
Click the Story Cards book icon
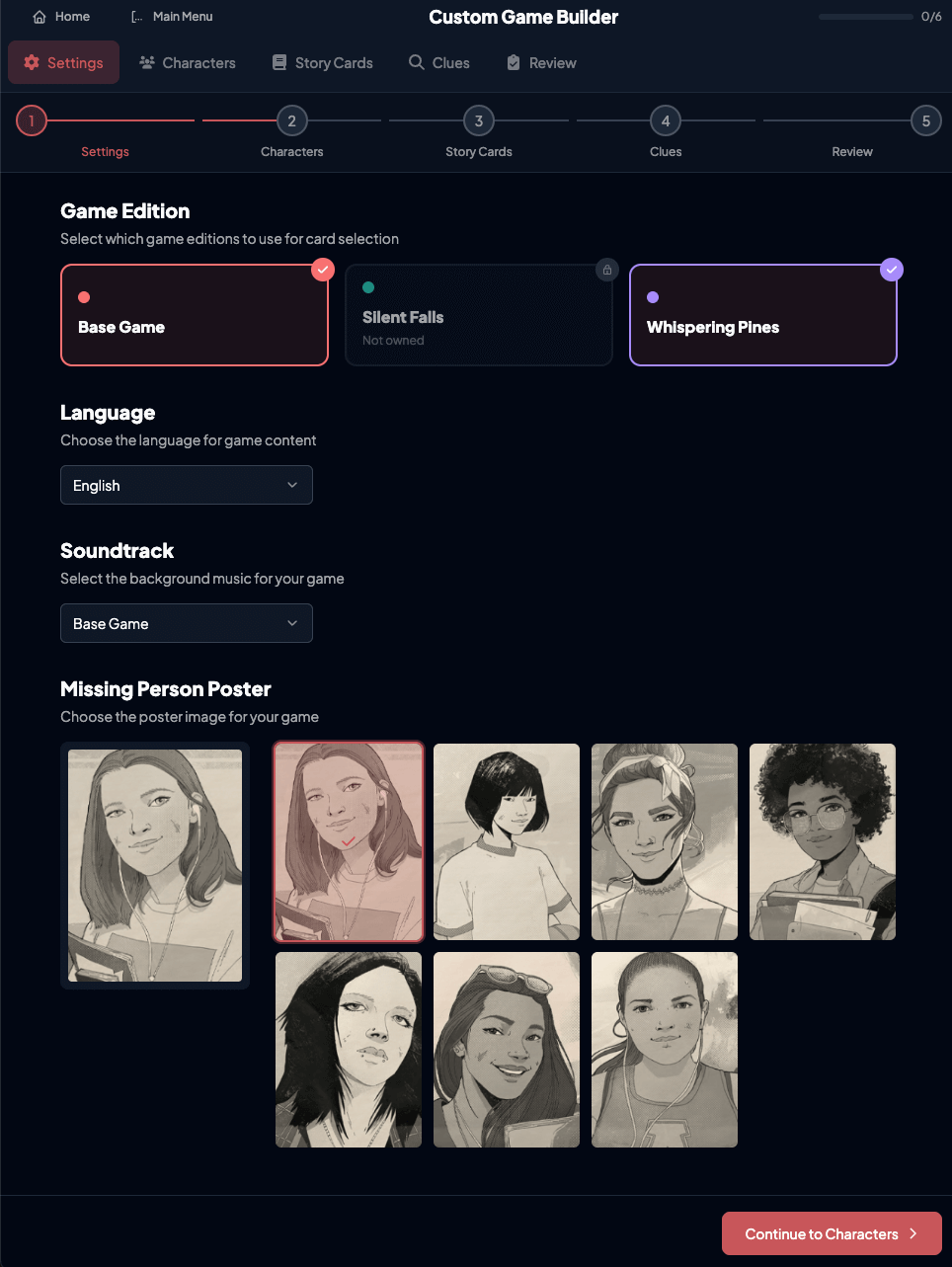(279, 62)
